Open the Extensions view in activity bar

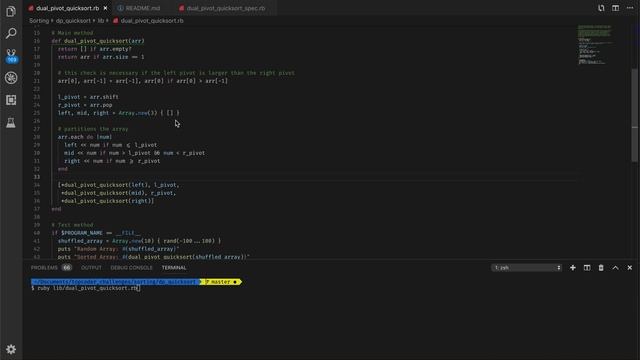point(11,100)
